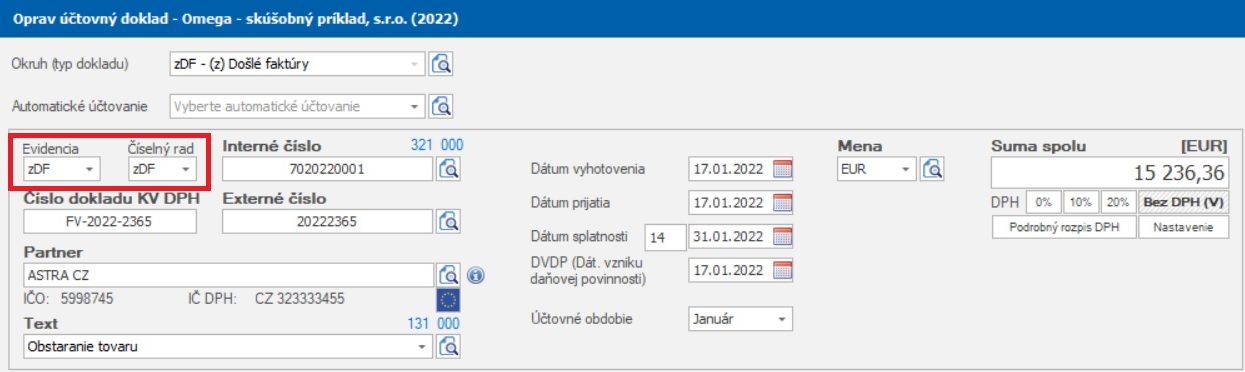1245x372 pixels.
Task: Click the Číslo dokladu KV DPH field
Action: [x=110, y=222]
